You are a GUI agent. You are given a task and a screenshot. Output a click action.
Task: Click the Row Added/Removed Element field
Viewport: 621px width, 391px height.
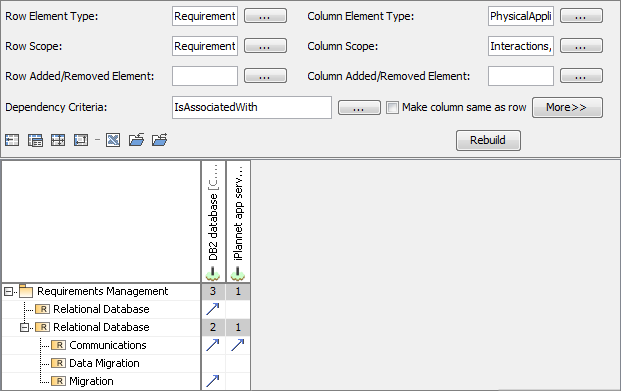[x=205, y=76]
